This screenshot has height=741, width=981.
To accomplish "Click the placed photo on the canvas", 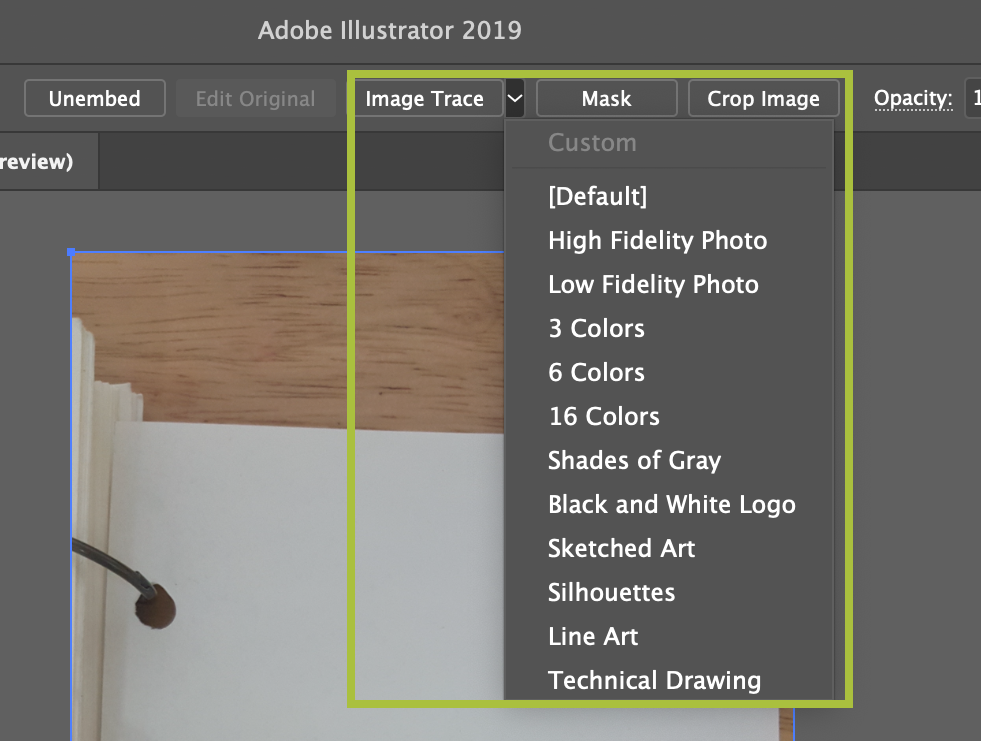I will (x=288, y=496).
